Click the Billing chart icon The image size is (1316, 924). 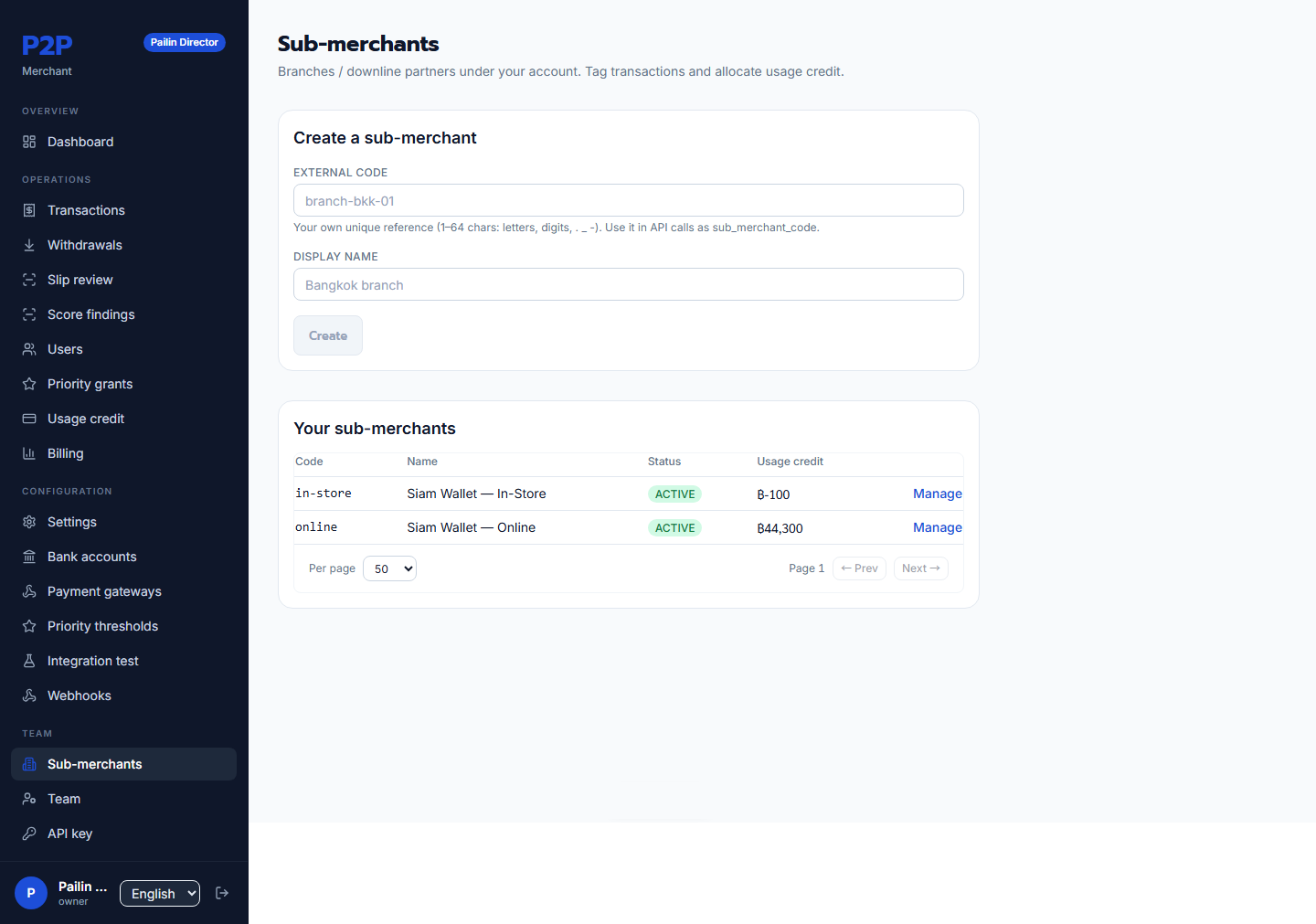tap(29, 453)
